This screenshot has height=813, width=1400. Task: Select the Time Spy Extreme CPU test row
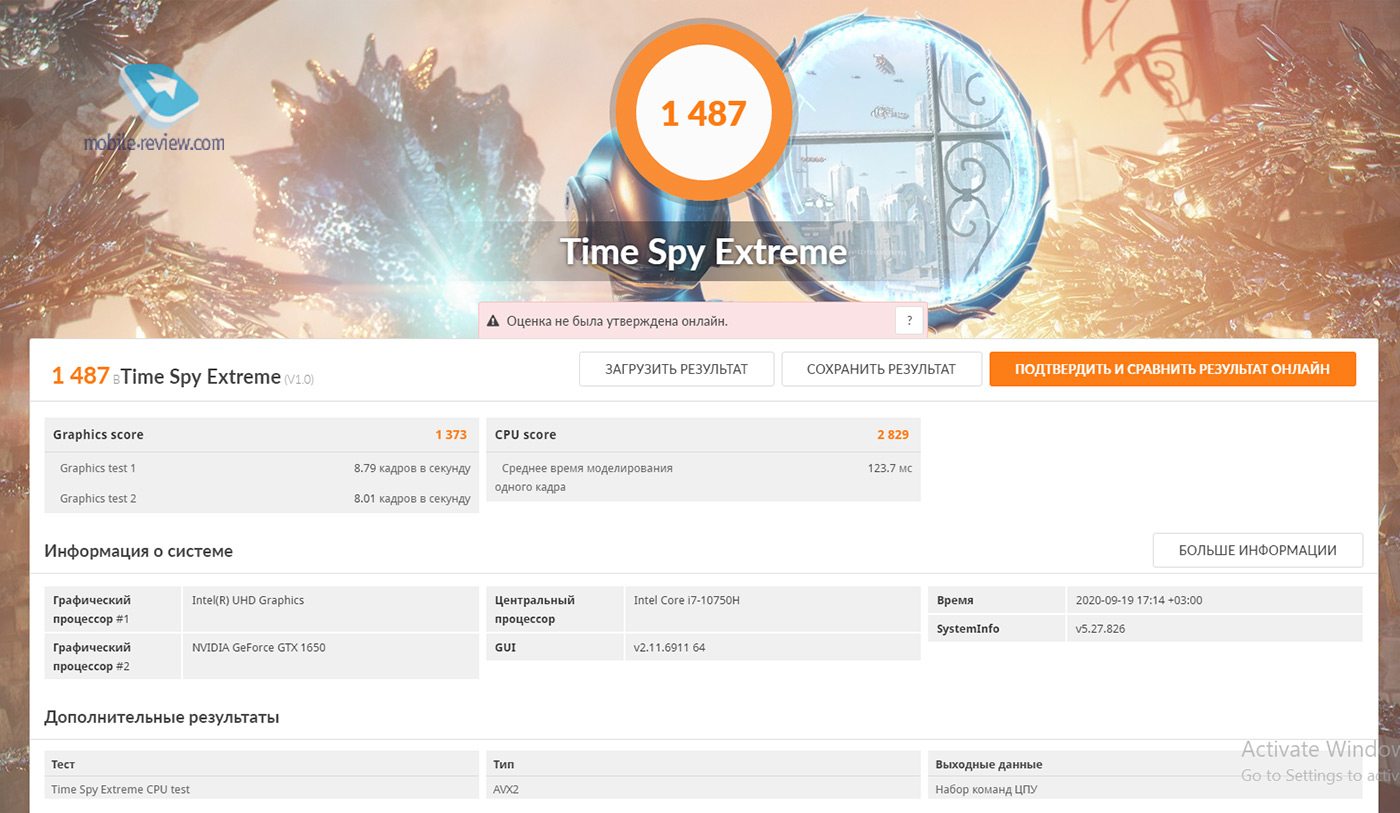click(262, 789)
